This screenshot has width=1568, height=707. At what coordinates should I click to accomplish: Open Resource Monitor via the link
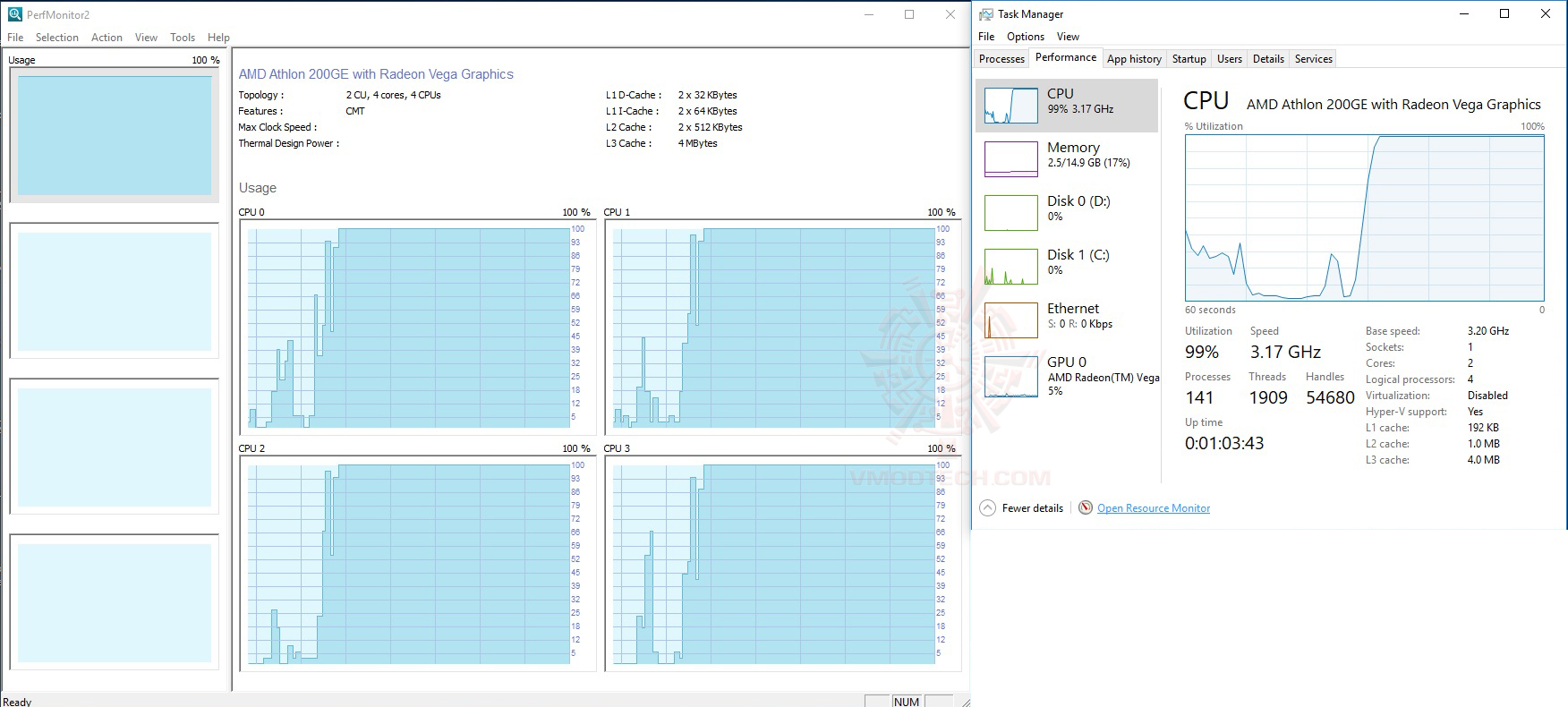pyautogui.click(x=1154, y=508)
